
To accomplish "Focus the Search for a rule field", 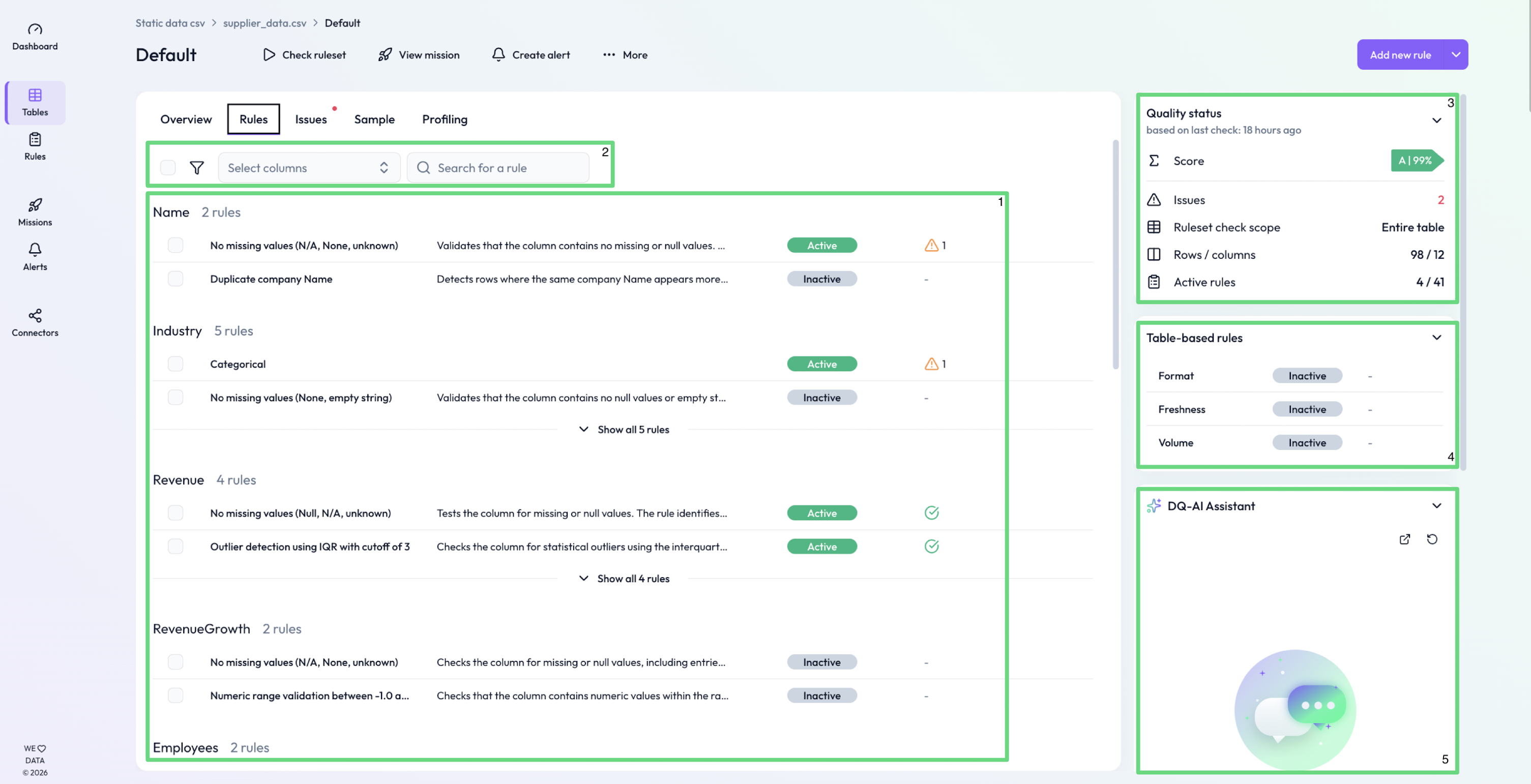I will (x=505, y=168).
